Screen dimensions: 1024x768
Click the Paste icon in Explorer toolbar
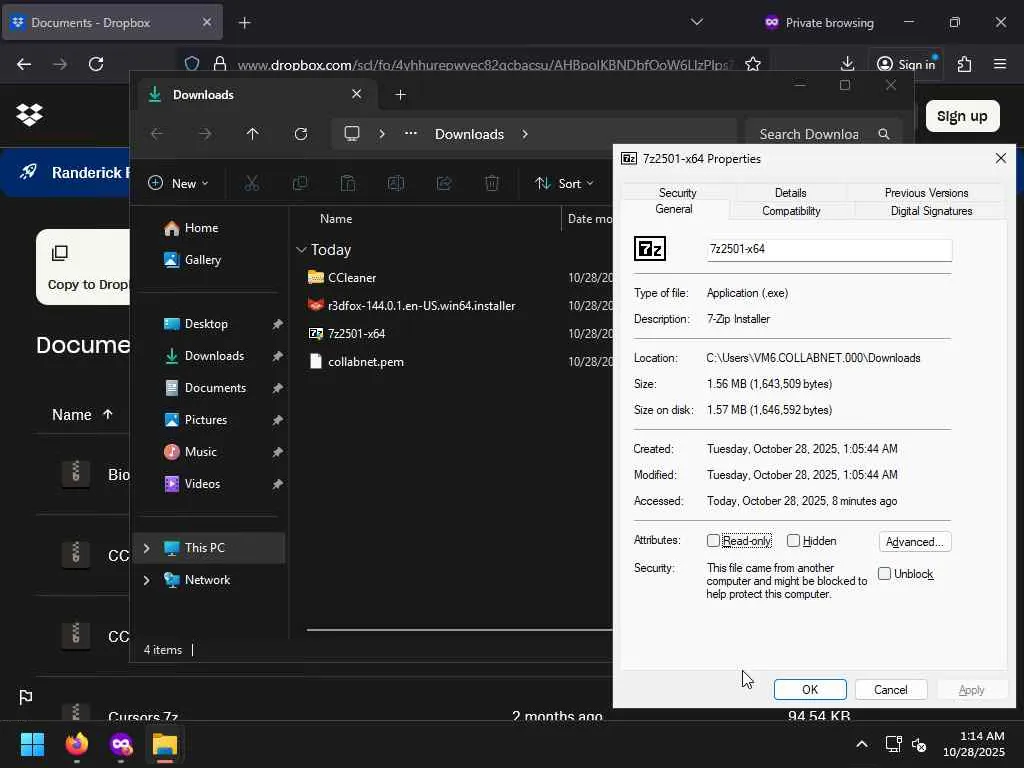[x=348, y=184]
